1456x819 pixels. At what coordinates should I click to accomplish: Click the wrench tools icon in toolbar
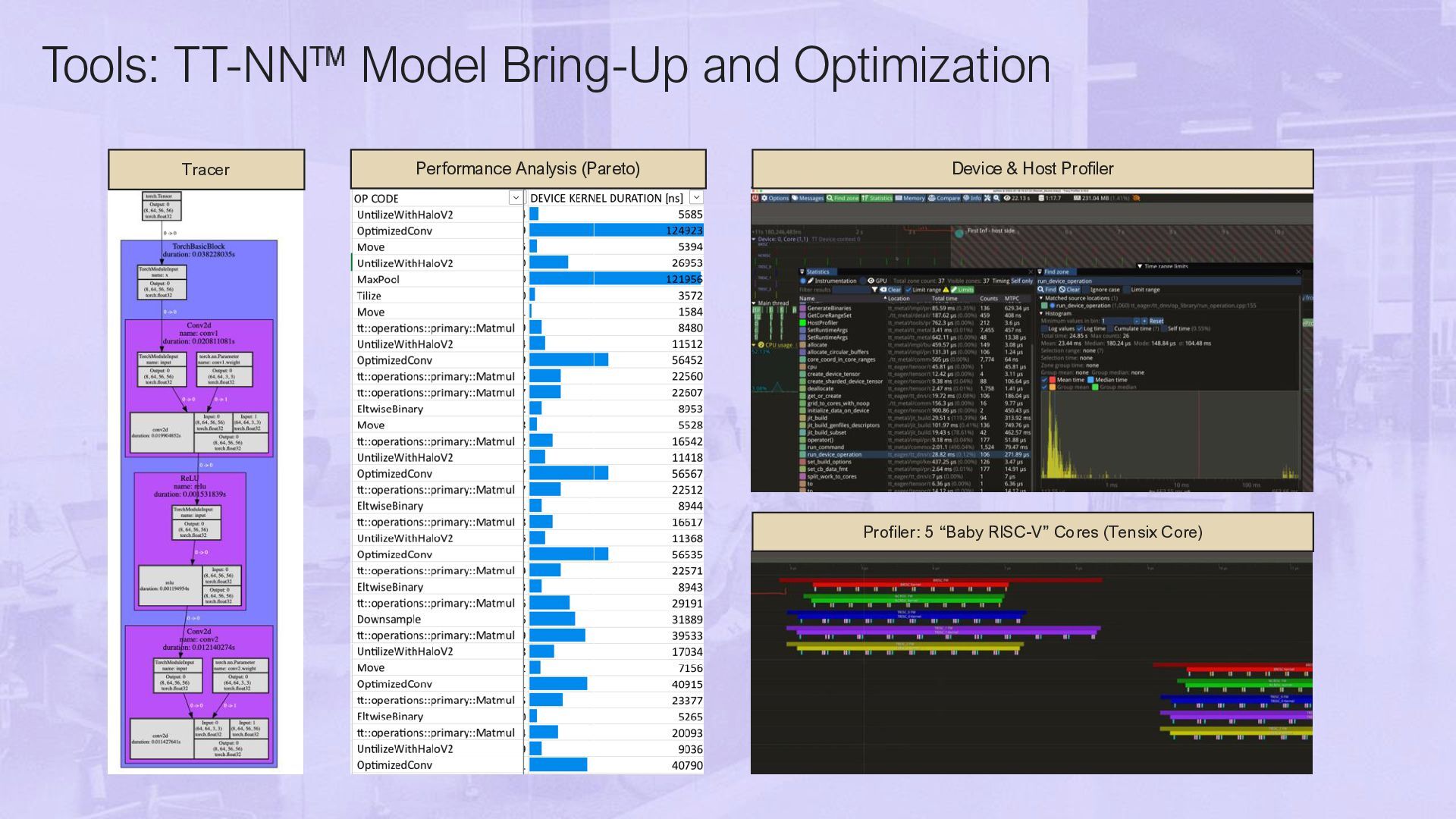pyautogui.click(x=987, y=198)
